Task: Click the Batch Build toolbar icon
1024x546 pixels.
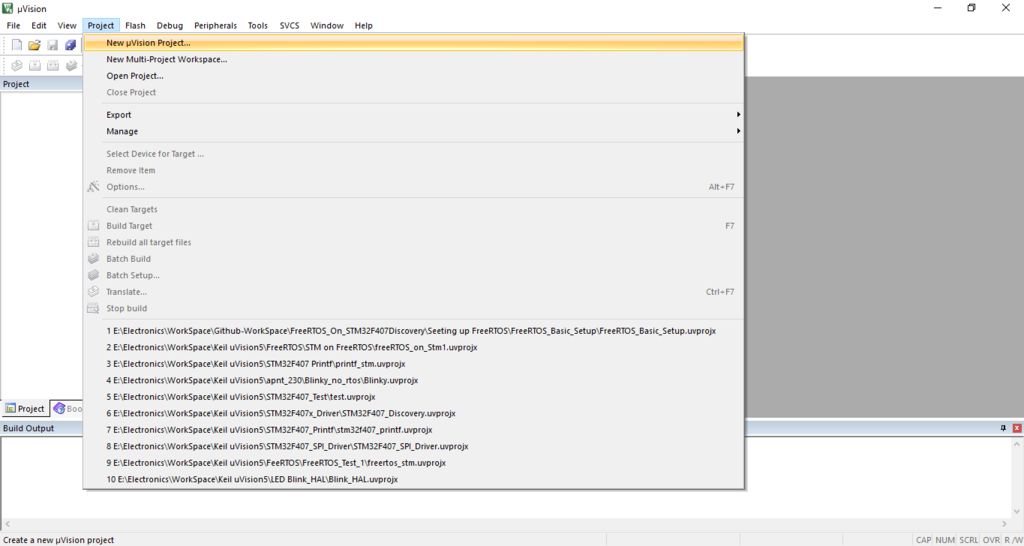Action: point(71,65)
